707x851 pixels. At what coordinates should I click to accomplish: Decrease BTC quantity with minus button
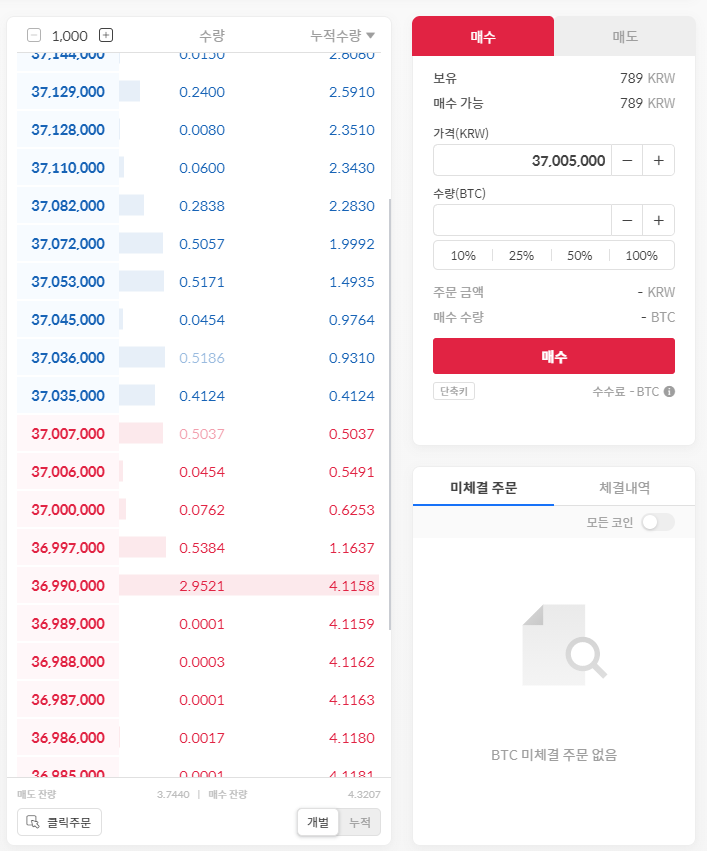pos(627,220)
